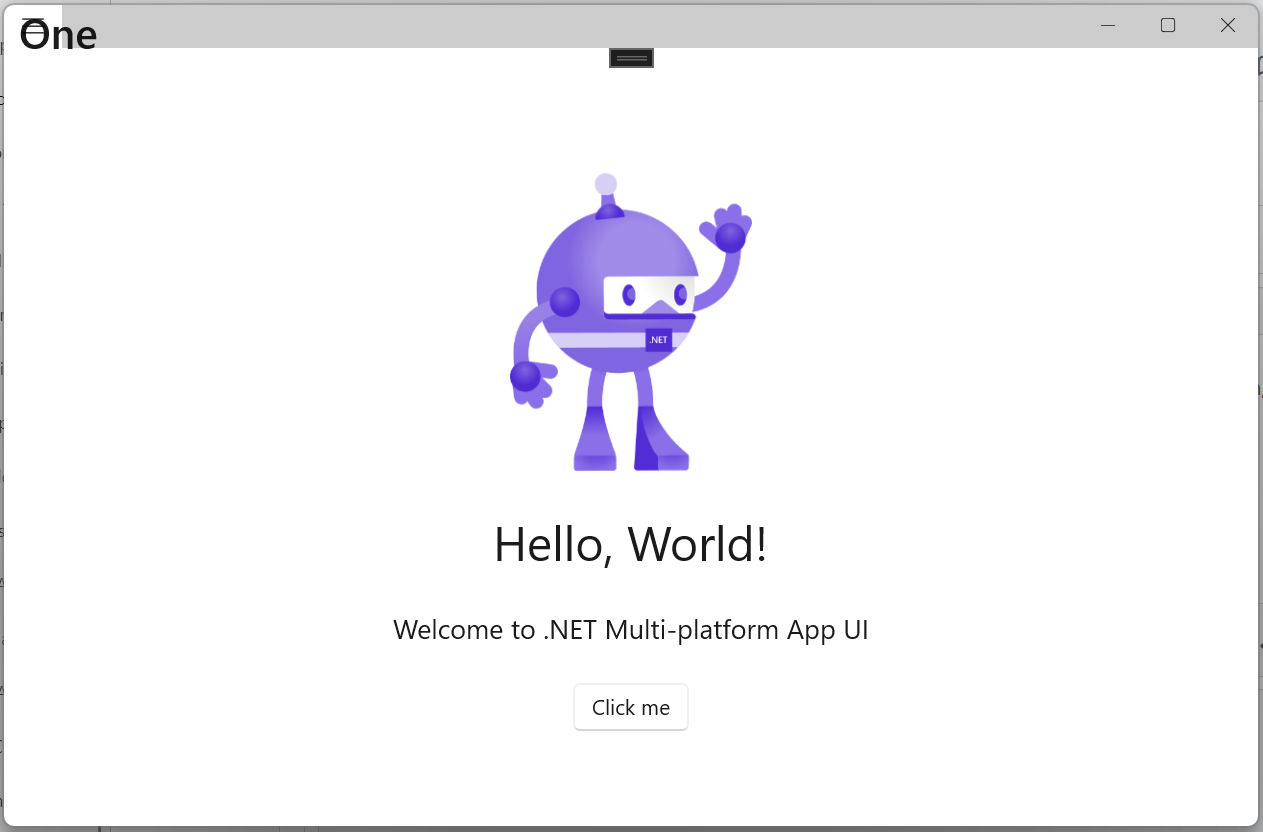Image resolution: width=1263 pixels, height=832 pixels.
Task: Click the .NET bot mascot image
Action: [630, 320]
